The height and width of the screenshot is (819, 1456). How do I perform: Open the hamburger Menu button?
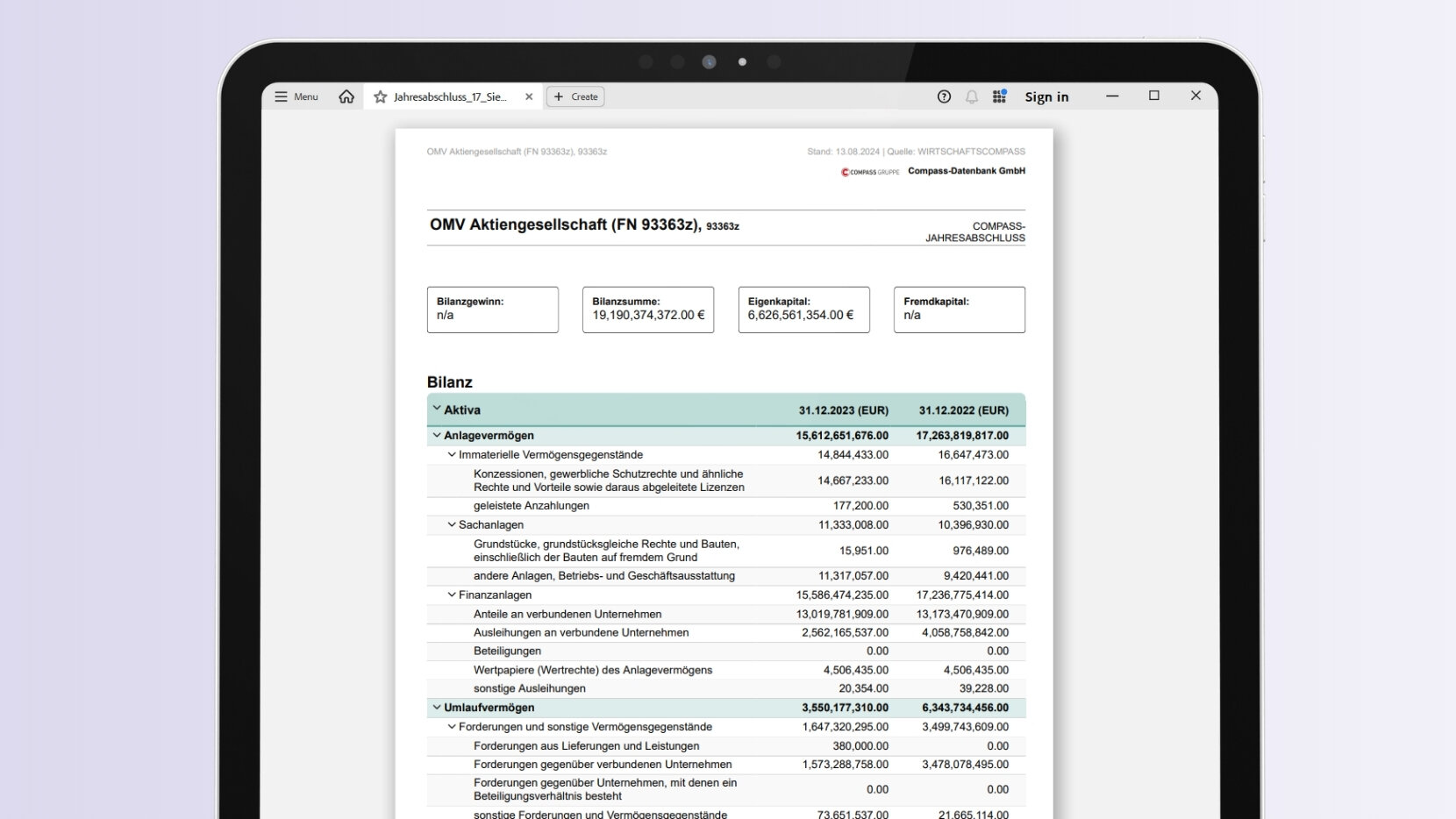pos(296,96)
